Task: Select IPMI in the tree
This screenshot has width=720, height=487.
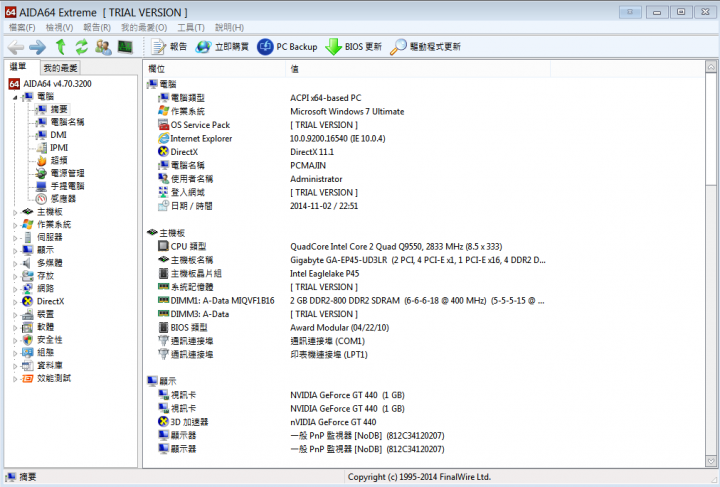Action: (59, 148)
